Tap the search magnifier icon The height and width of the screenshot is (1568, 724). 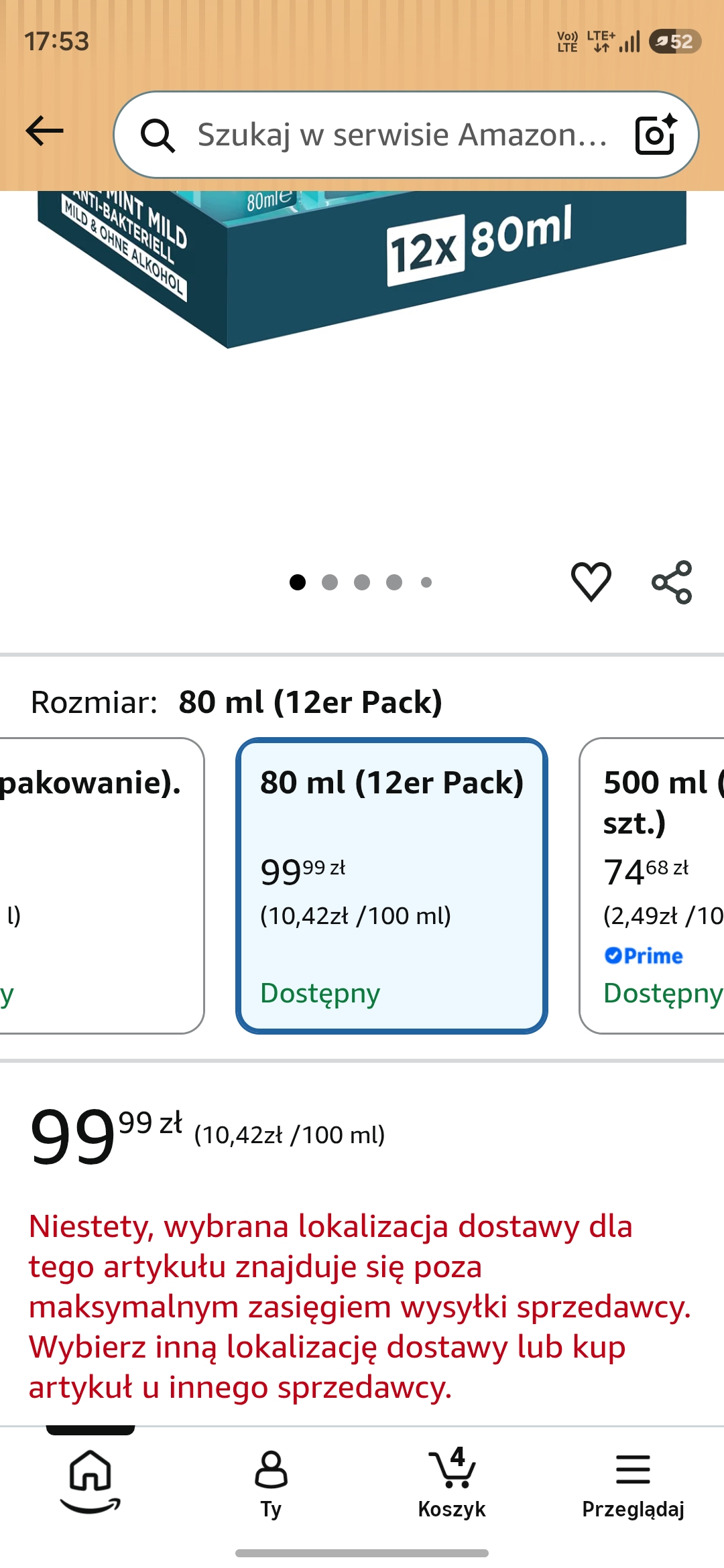[158, 136]
